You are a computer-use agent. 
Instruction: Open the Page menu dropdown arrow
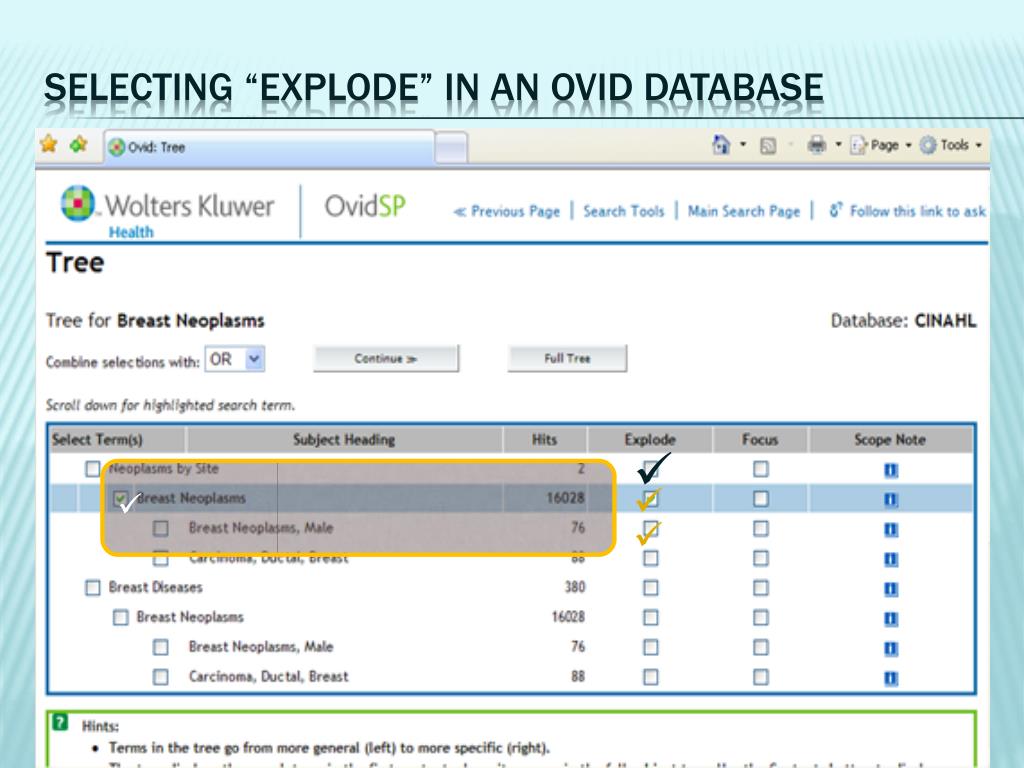point(908,145)
